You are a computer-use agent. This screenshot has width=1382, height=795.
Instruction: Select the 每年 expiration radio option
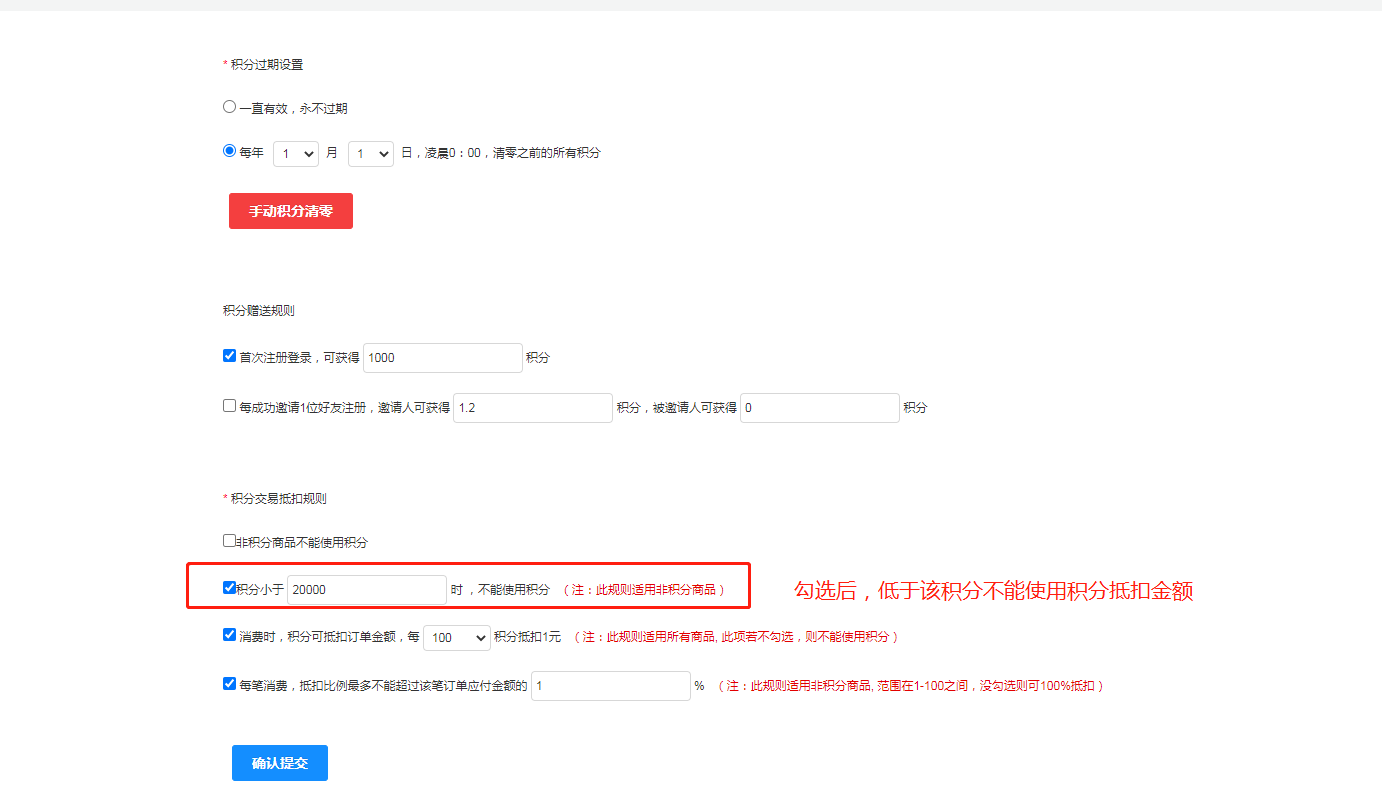coord(229,152)
